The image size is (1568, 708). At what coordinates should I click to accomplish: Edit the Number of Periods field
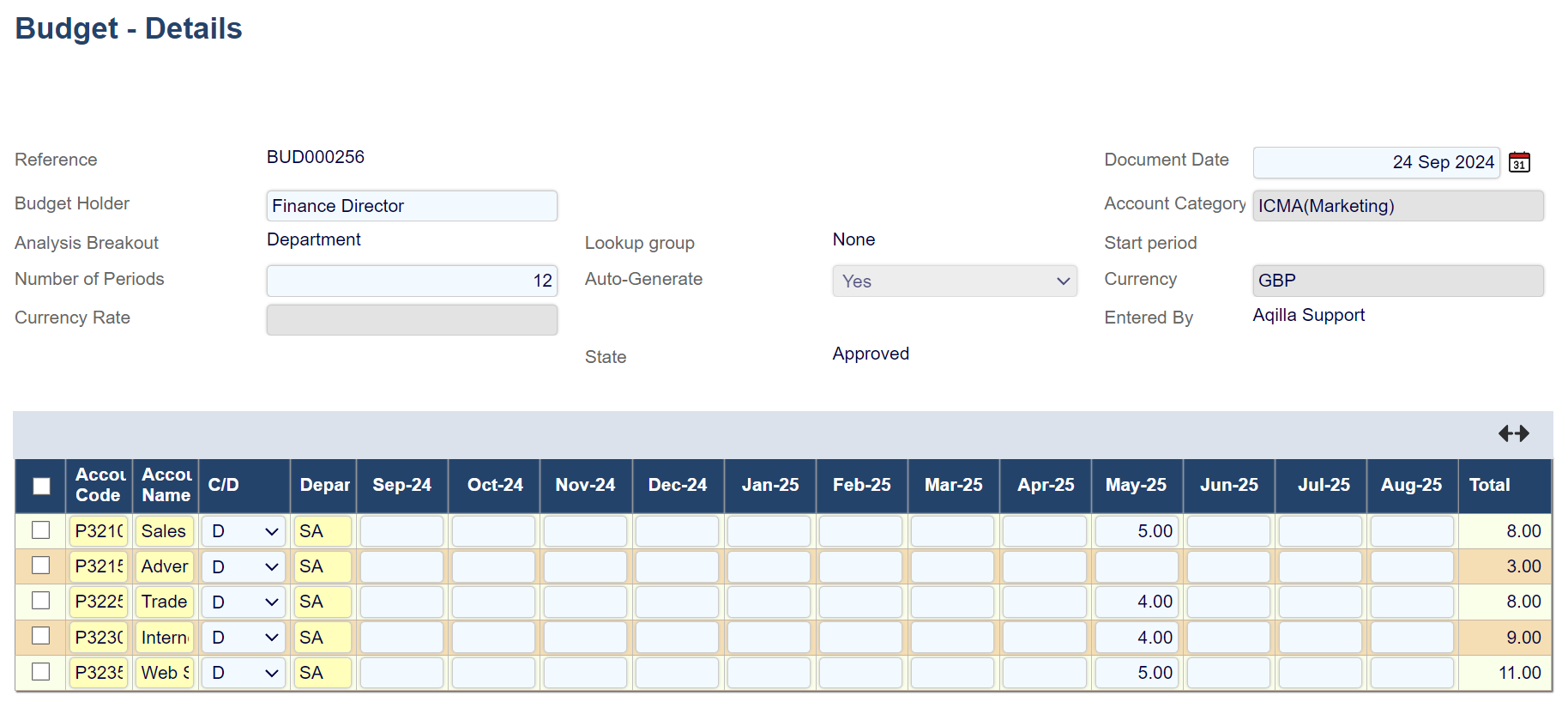tap(412, 281)
